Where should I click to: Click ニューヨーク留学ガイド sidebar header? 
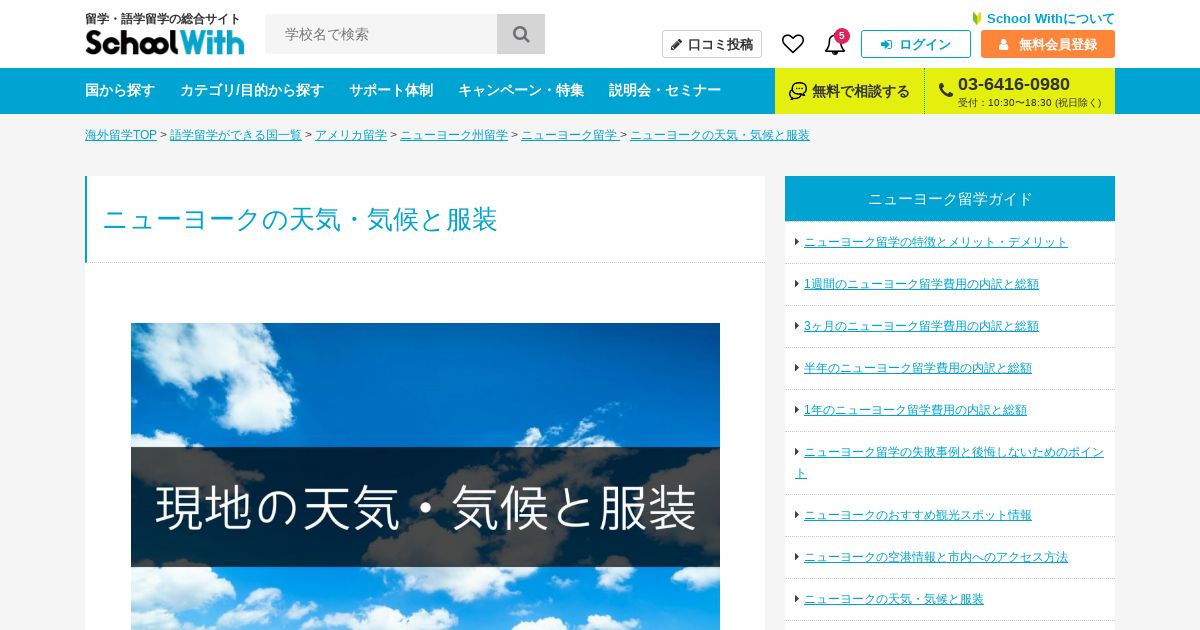point(950,199)
